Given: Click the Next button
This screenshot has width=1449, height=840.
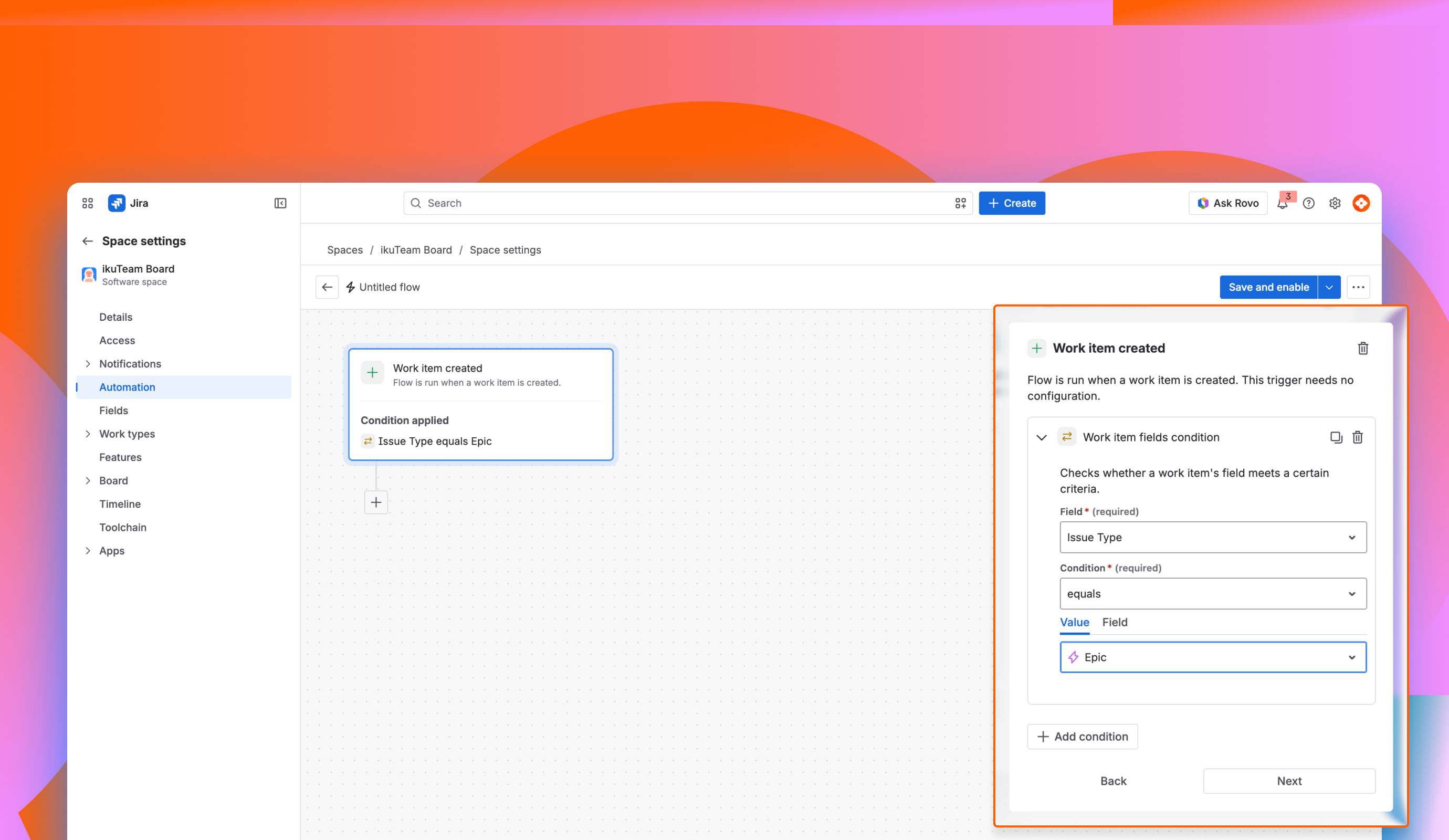Looking at the screenshot, I should (x=1289, y=781).
